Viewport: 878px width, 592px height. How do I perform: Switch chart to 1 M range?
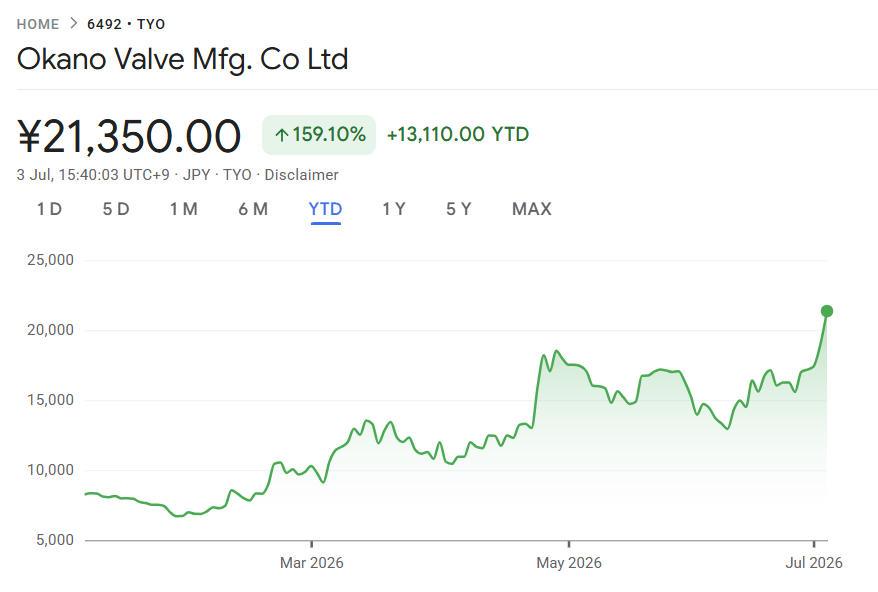pyautogui.click(x=184, y=209)
